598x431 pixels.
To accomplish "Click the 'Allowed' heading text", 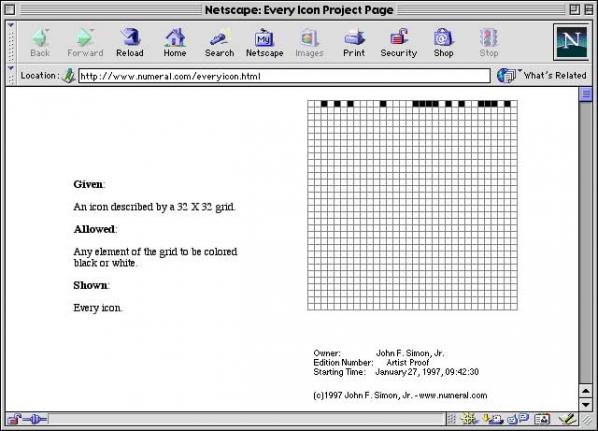I will pyautogui.click(x=94, y=229).
